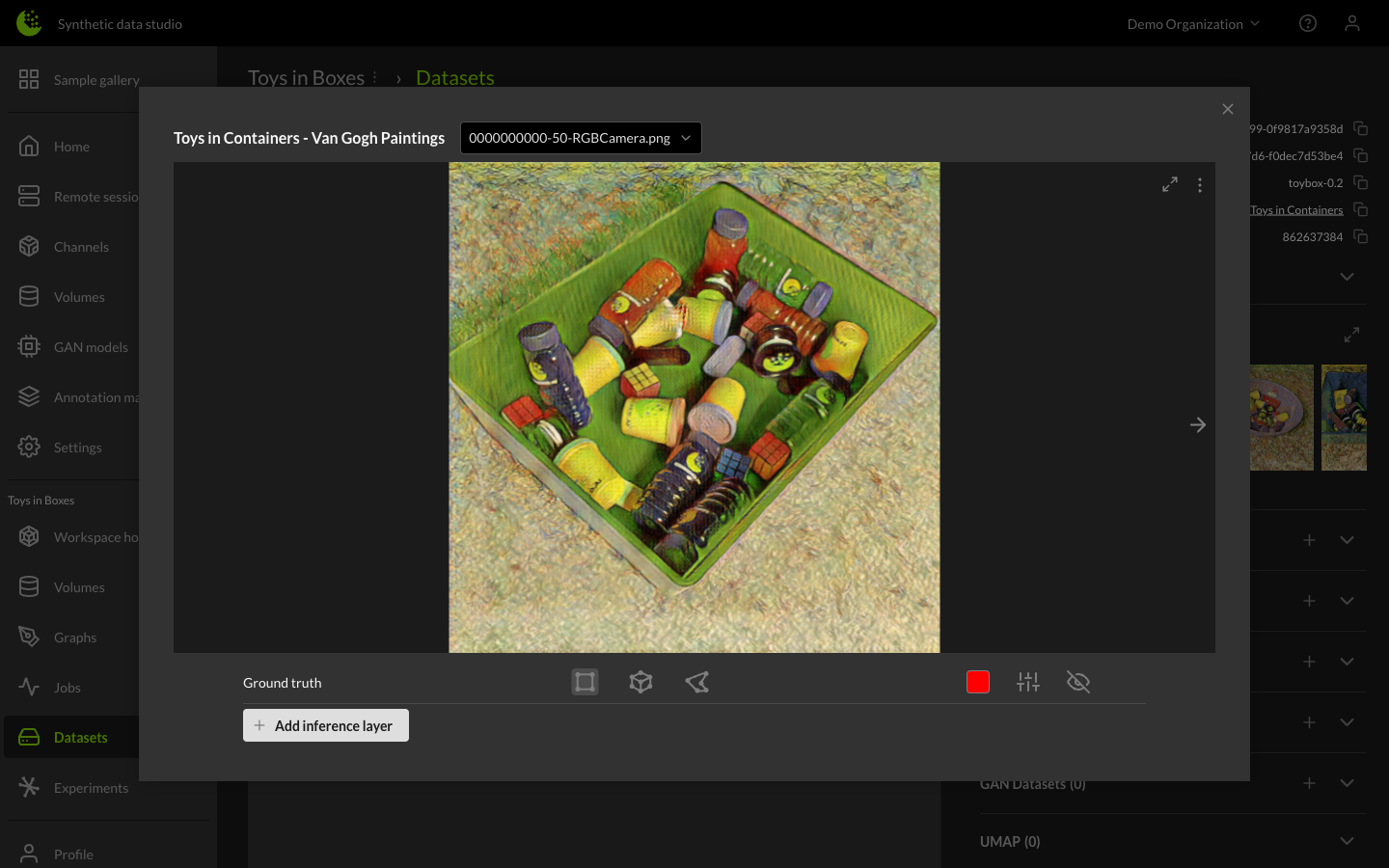Open the user account icon
1389x868 pixels.
click(x=1352, y=23)
